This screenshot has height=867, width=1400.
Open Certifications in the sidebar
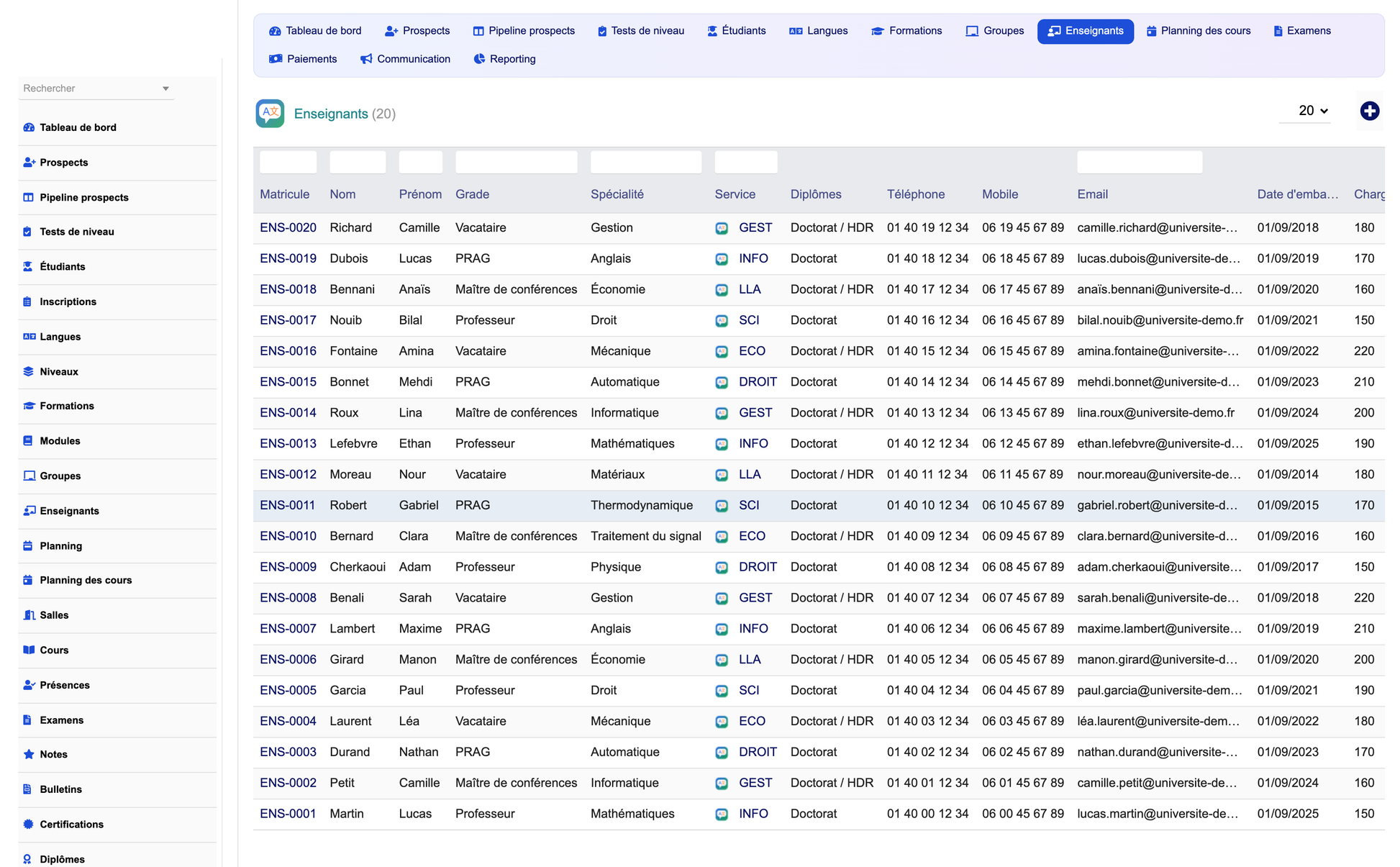(117, 824)
